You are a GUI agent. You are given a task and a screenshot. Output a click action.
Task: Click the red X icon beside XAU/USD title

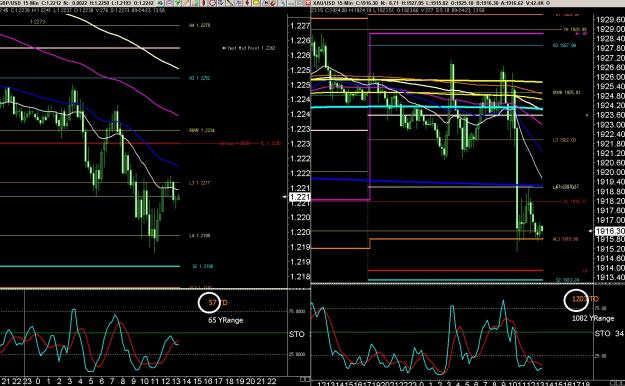click(x=308, y=3)
